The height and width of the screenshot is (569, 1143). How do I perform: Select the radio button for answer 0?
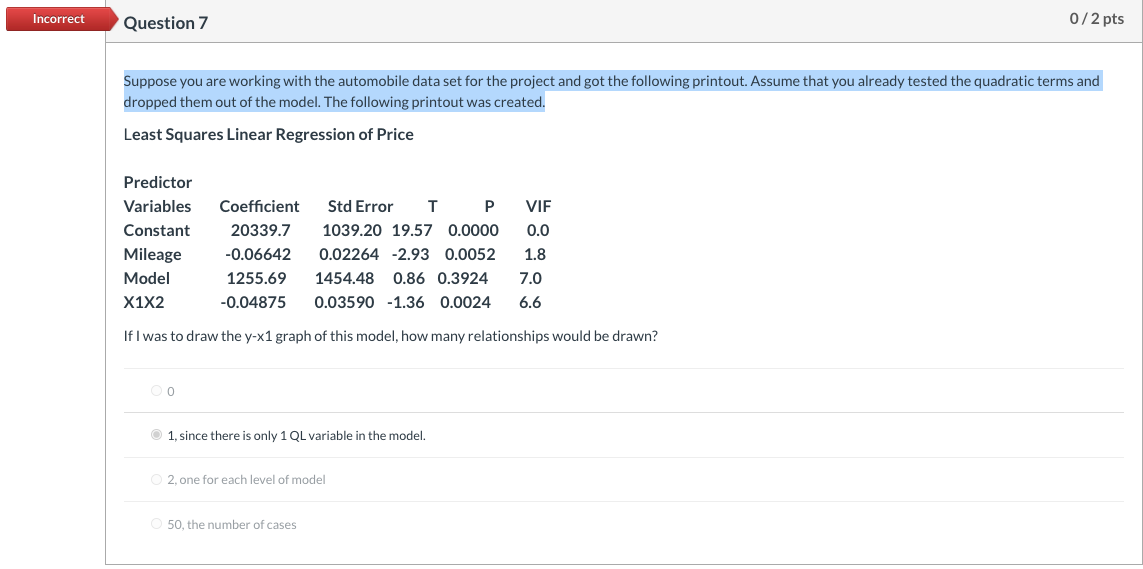point(156,391)
